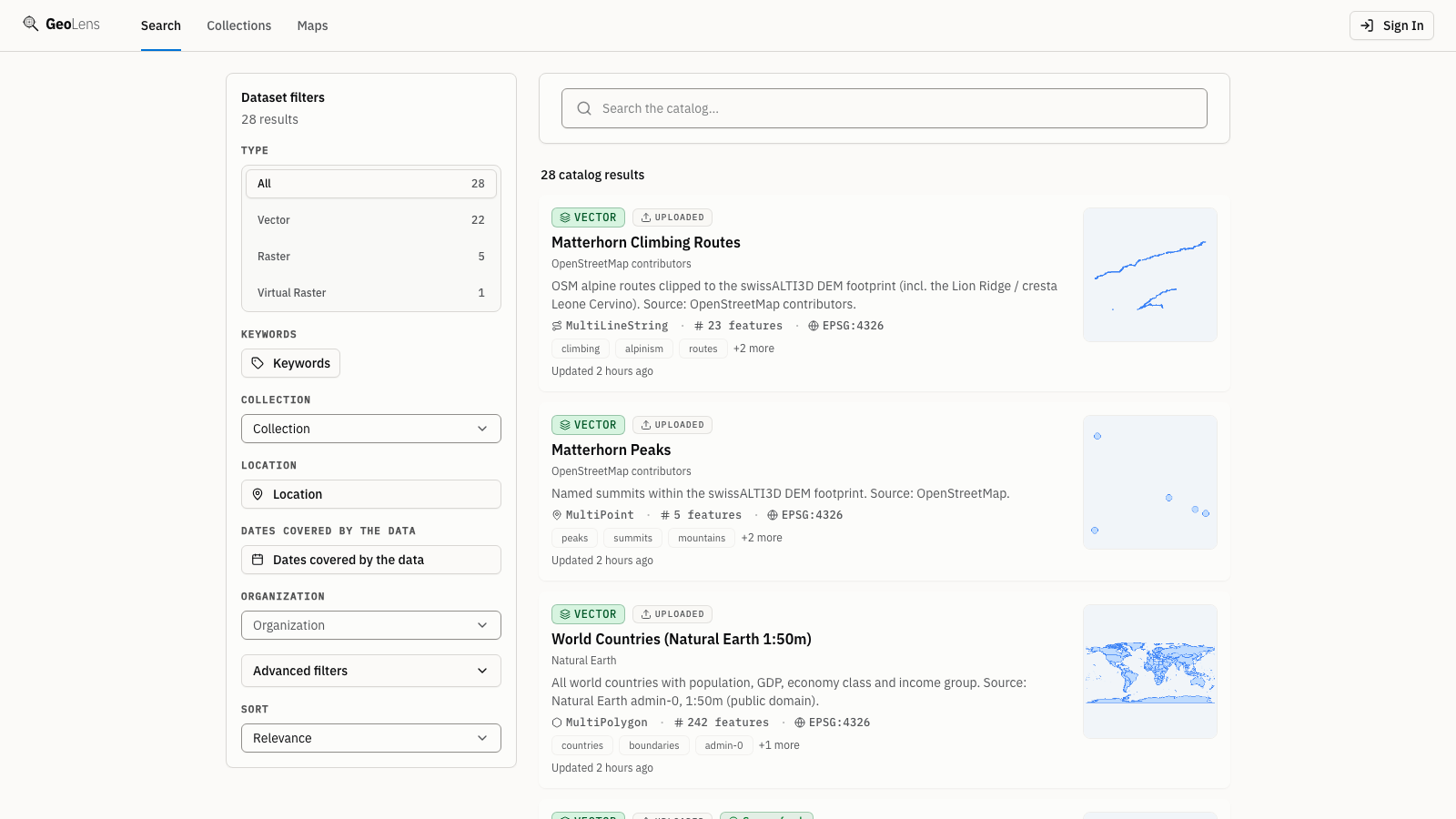
Task: Click the UPLOADED badge on Matterhorn Peaks
Action: tap(672, 425)
